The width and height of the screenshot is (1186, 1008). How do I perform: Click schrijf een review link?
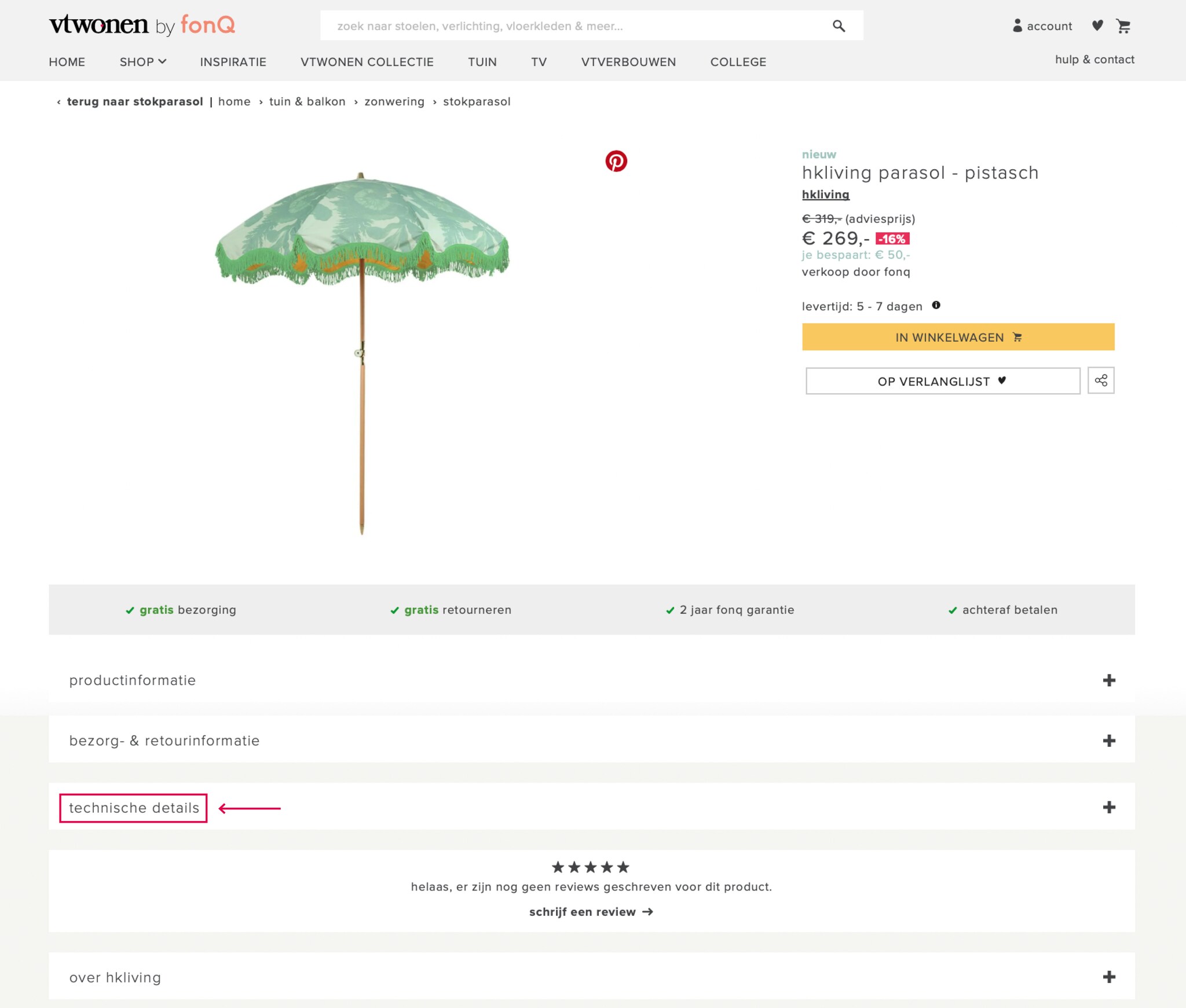click(591, 912)
